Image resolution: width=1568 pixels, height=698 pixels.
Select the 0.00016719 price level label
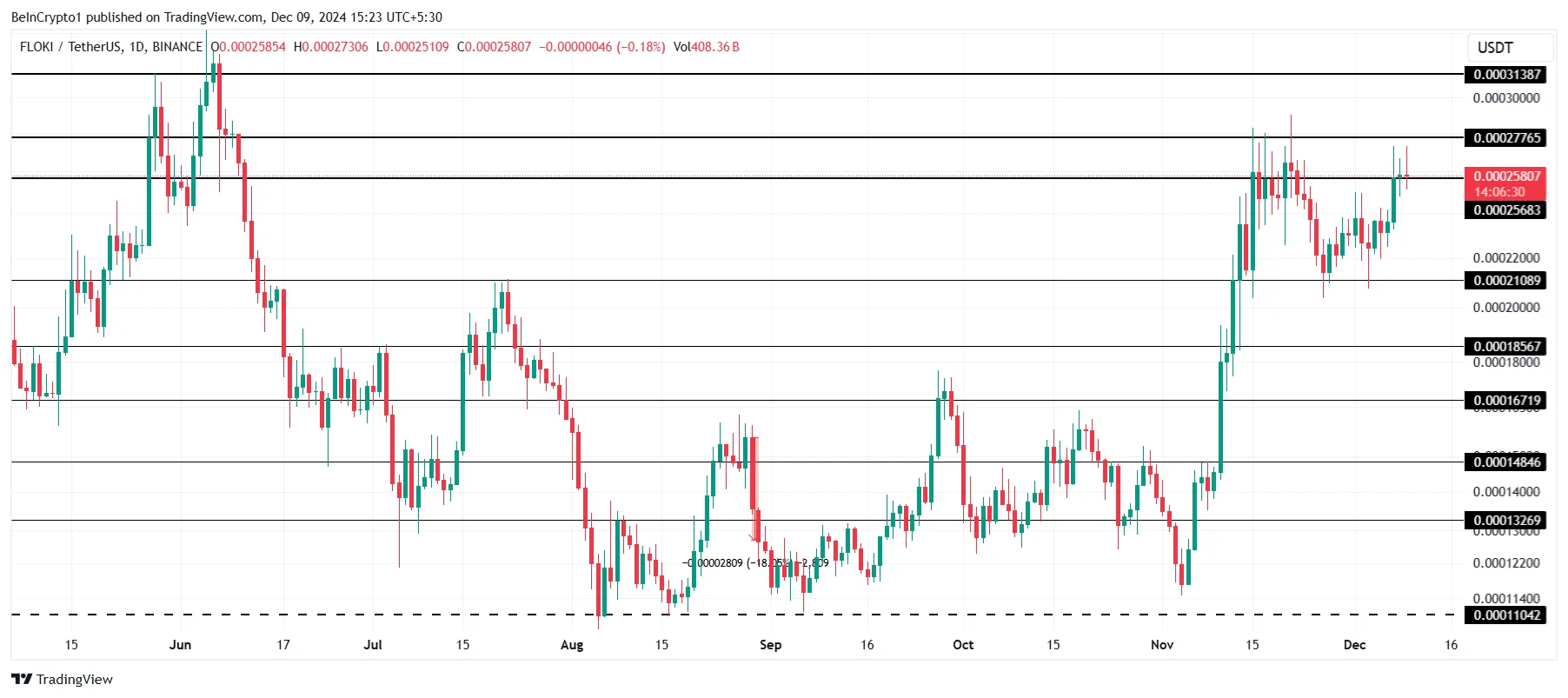pos(1506,401)
